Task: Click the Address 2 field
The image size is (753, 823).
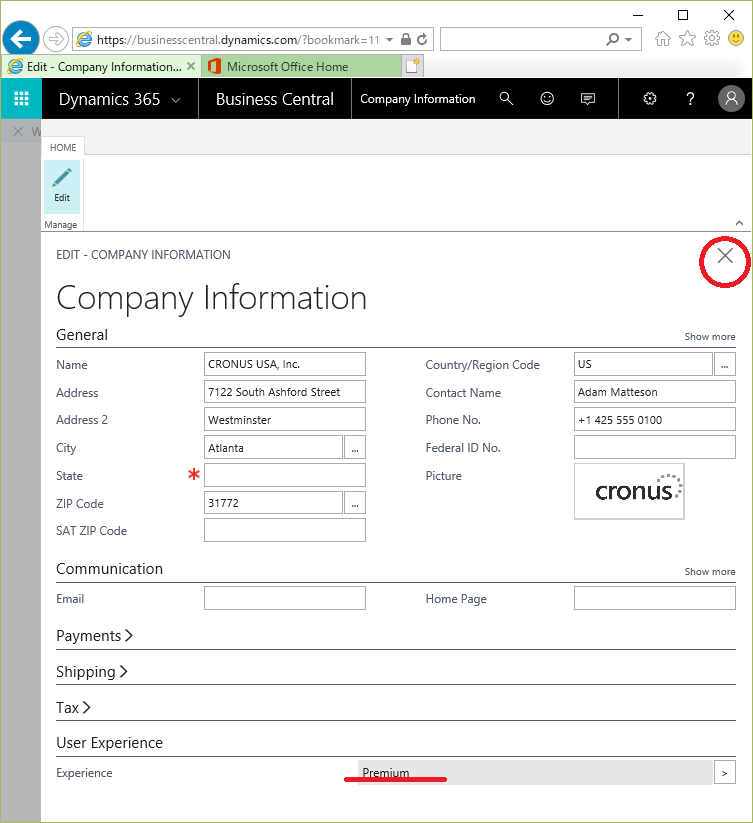Action: [284, 420]
